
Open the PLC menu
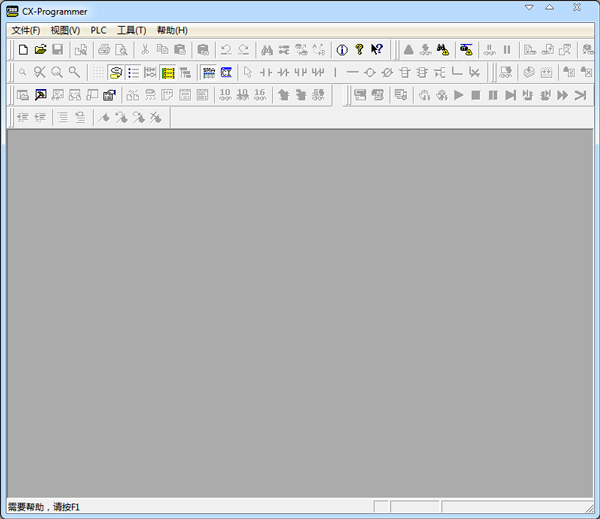point(98,31)
